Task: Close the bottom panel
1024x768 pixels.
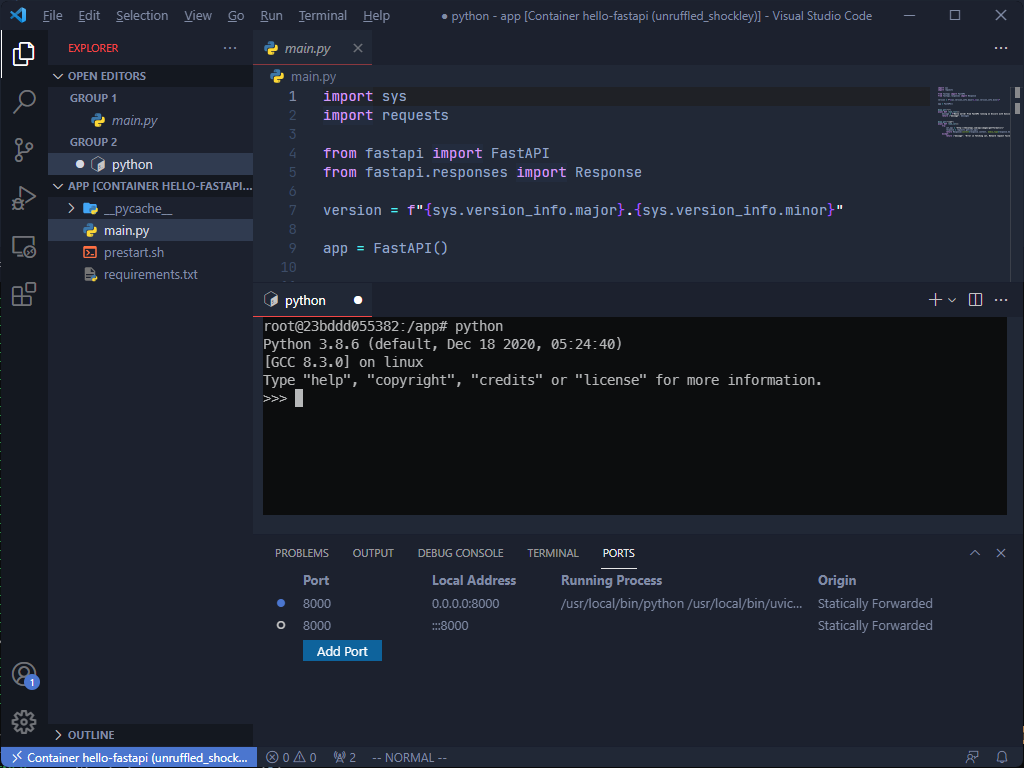Action: 1000,552
